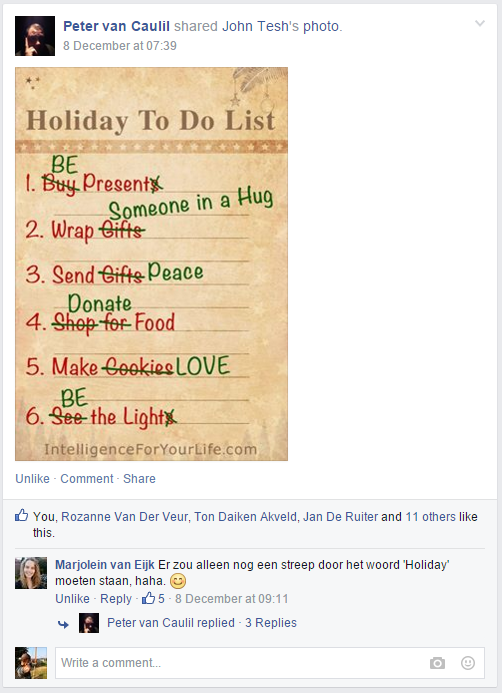Open the post options chevron menu
Screen dimensions: 502x693
pyautogui.click(x=479, y=23)
